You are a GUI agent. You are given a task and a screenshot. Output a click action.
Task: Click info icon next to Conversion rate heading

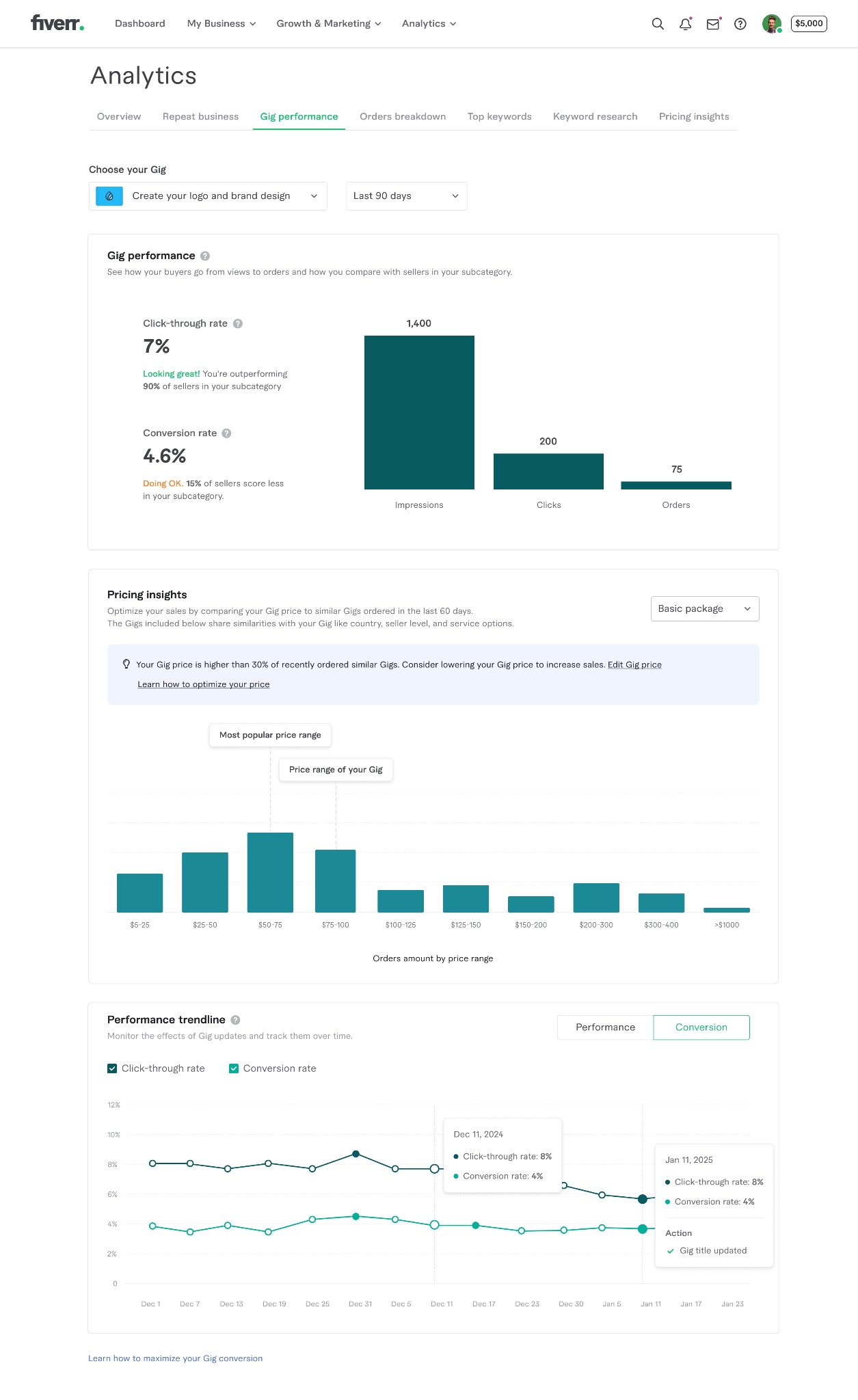pos(227,433)
